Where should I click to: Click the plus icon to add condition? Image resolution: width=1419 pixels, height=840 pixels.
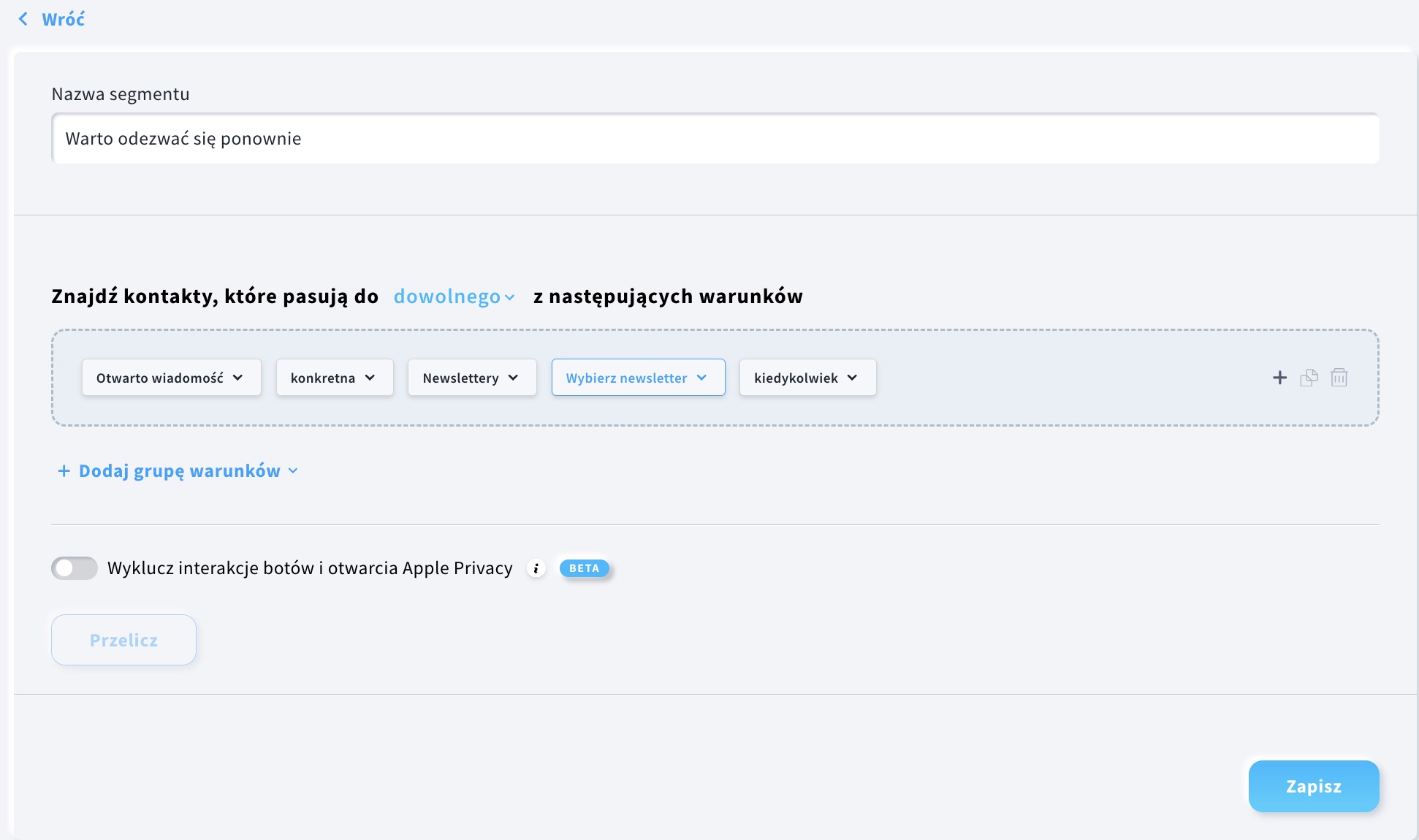pos(1279,378)
